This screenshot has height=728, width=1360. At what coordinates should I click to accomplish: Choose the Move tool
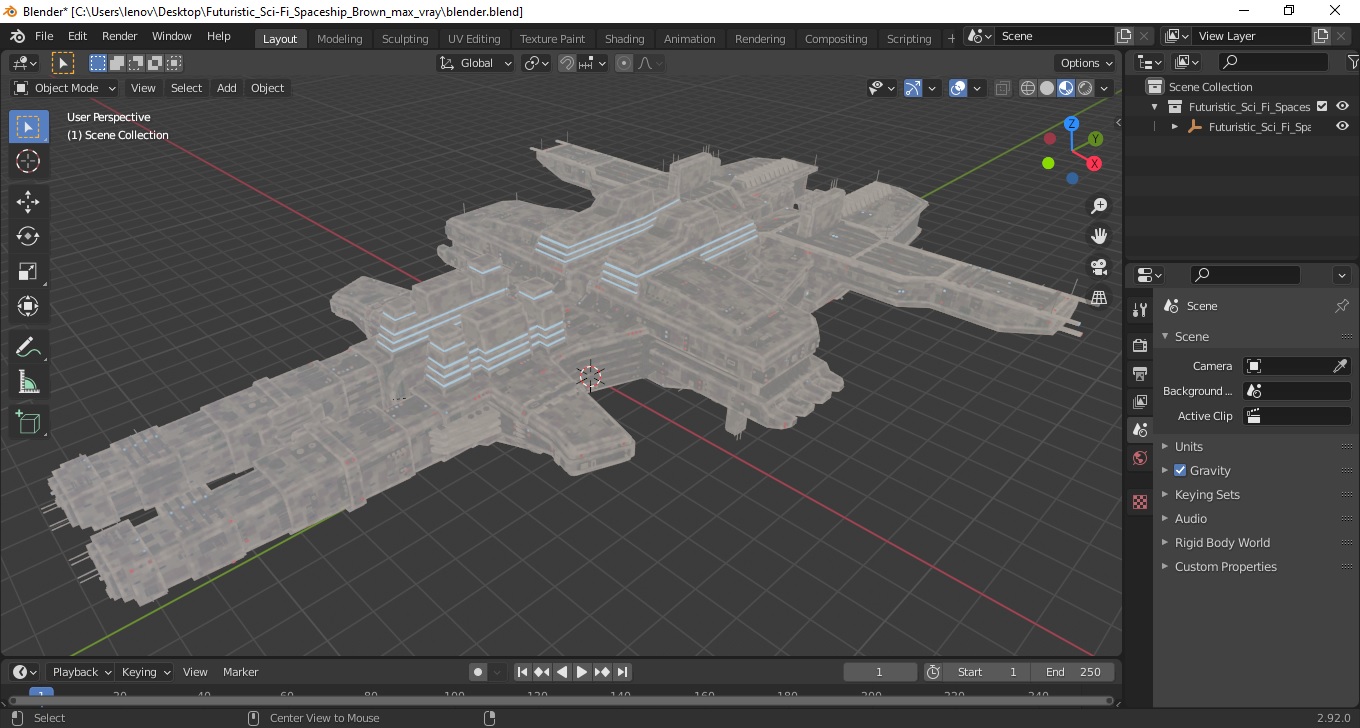(x=28, y=202)
